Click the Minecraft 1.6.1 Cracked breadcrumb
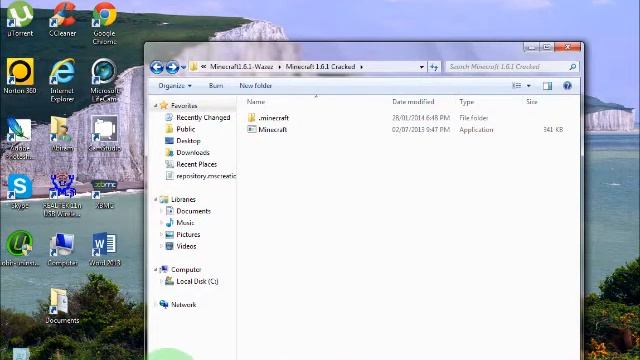This screenshot has width=640, height=360. [x=320, y=67]
